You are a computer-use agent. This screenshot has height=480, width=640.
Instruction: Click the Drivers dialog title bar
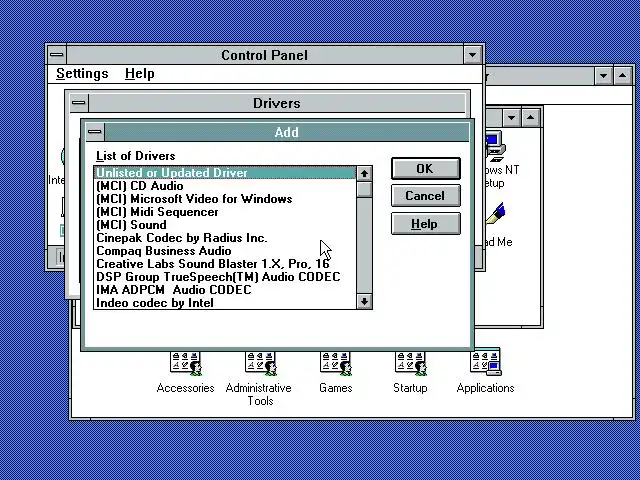pyautogui.click(x=277, y=103)
